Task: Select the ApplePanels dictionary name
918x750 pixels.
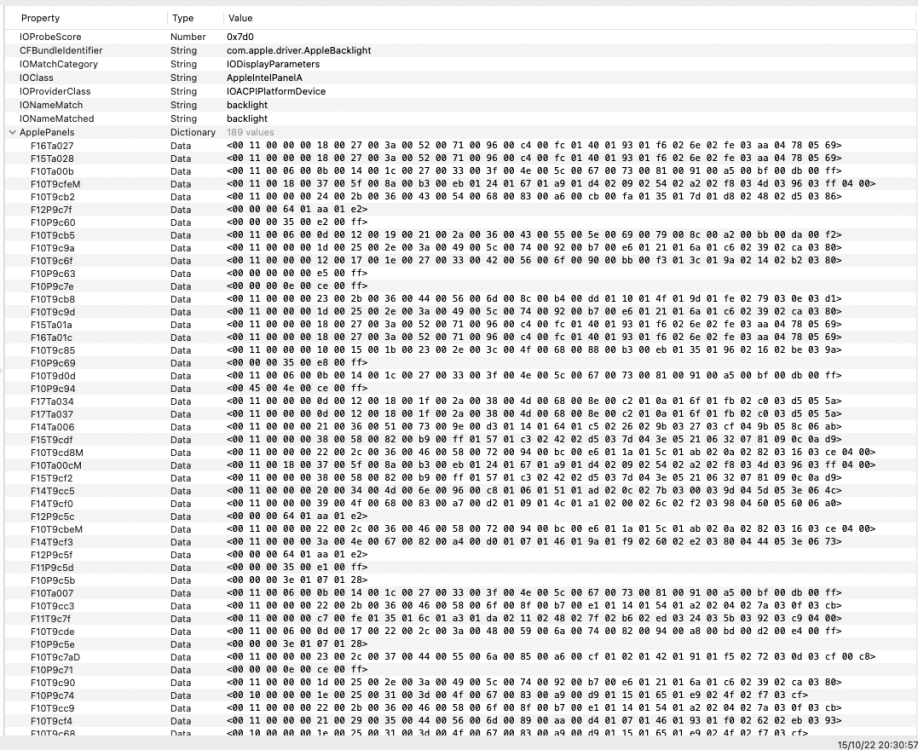Action: (x=46, y=132)
